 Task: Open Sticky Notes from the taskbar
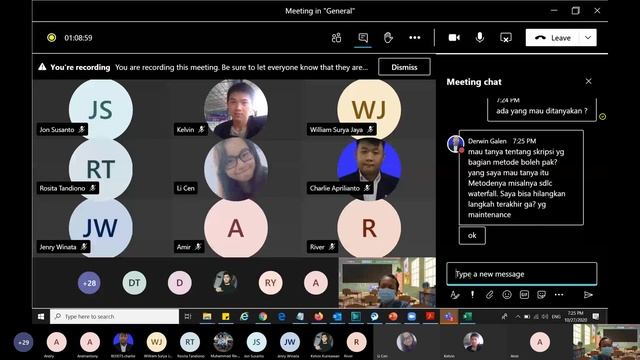[x=226, y=316]
